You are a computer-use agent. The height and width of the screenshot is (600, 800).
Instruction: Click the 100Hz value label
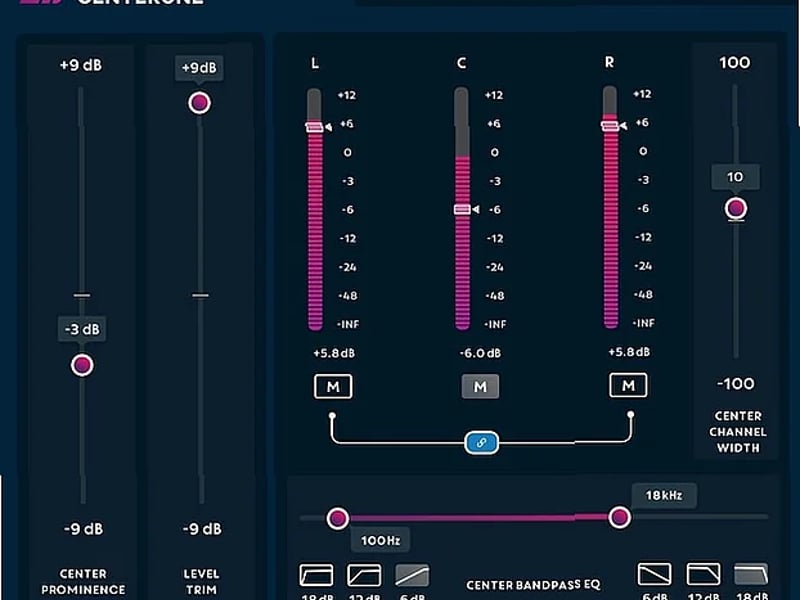380,539
